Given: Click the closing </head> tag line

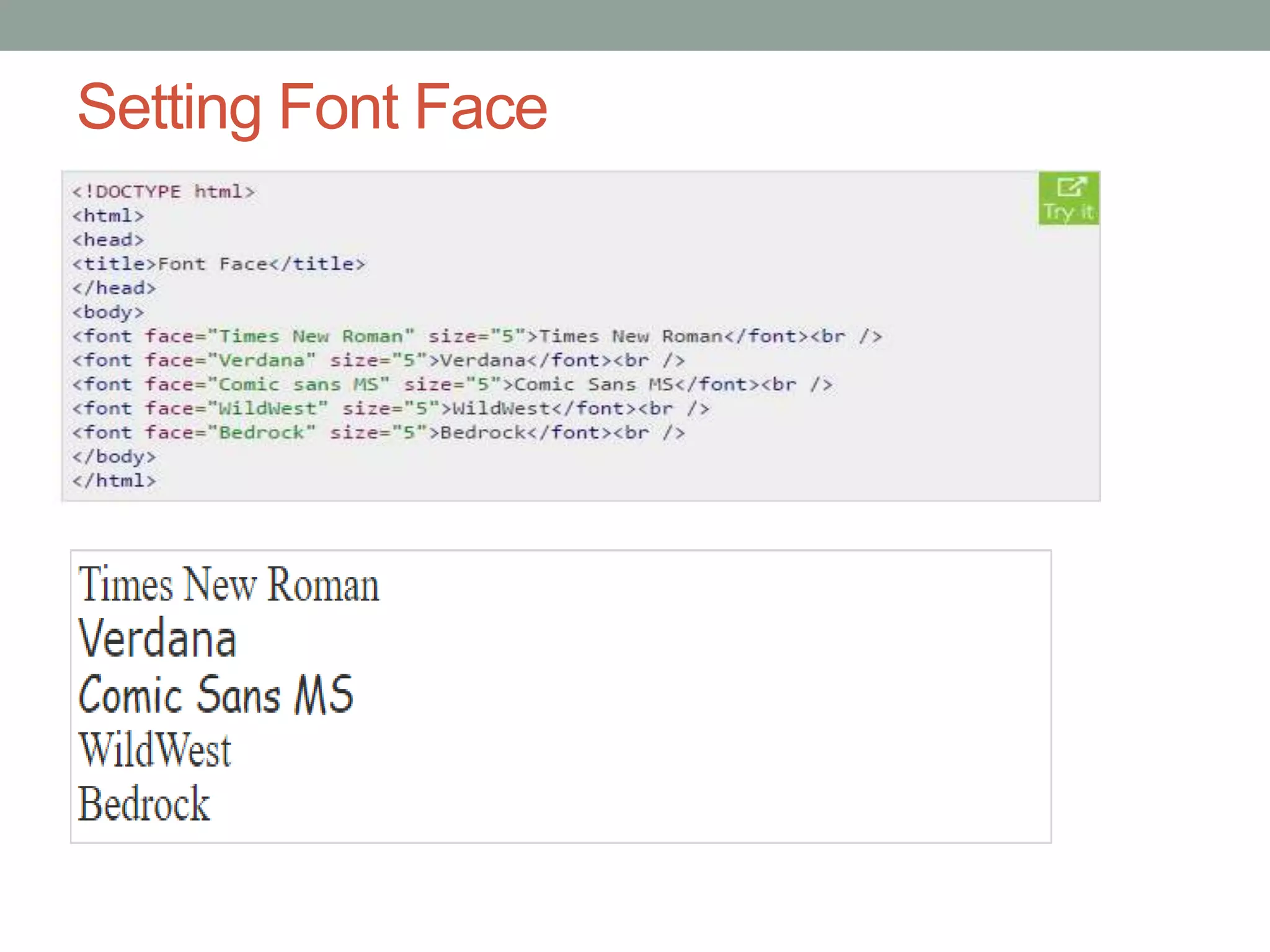Looking at the screenshot, I should coord(114,288).
